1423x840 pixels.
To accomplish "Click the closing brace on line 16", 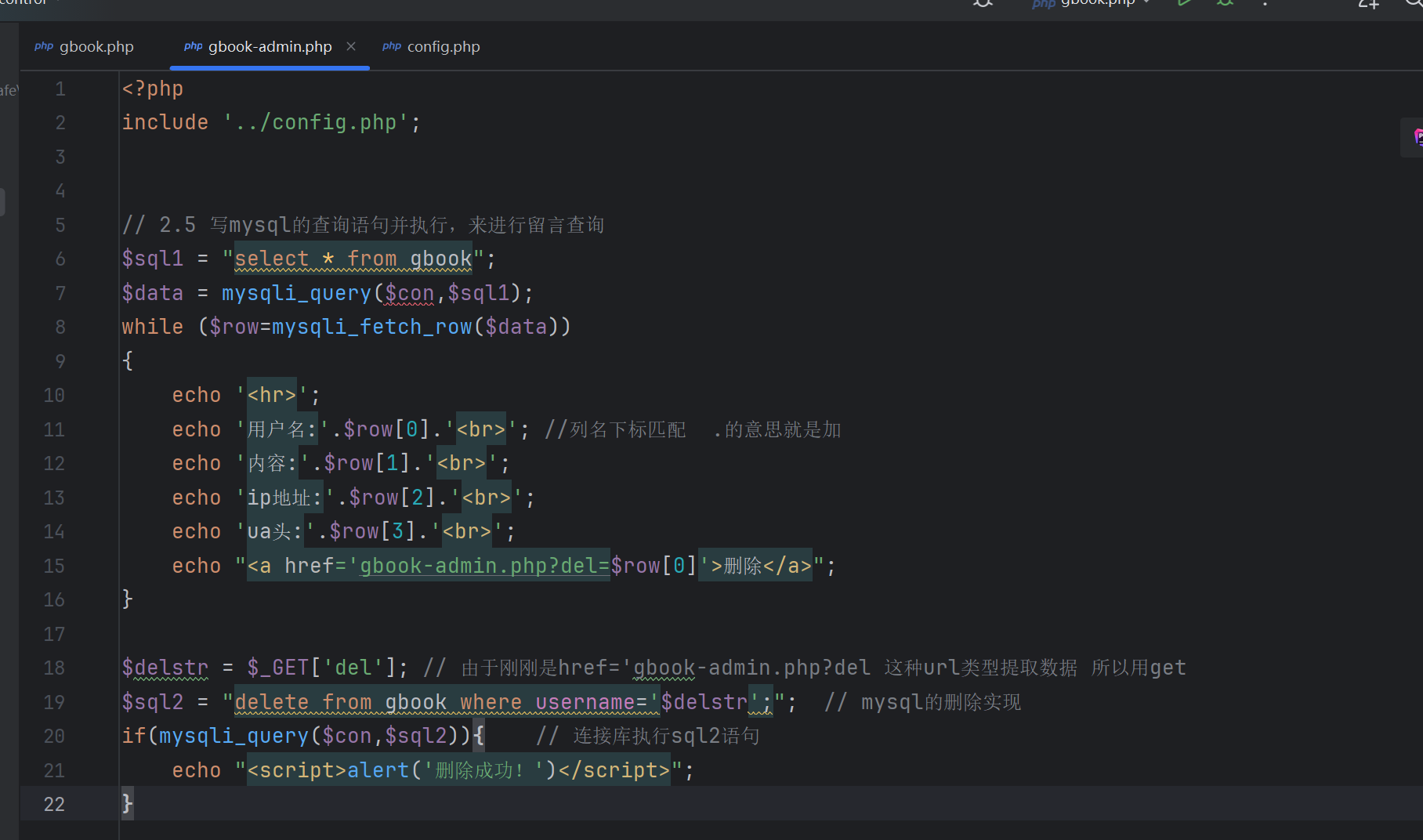I will point(128,599).
